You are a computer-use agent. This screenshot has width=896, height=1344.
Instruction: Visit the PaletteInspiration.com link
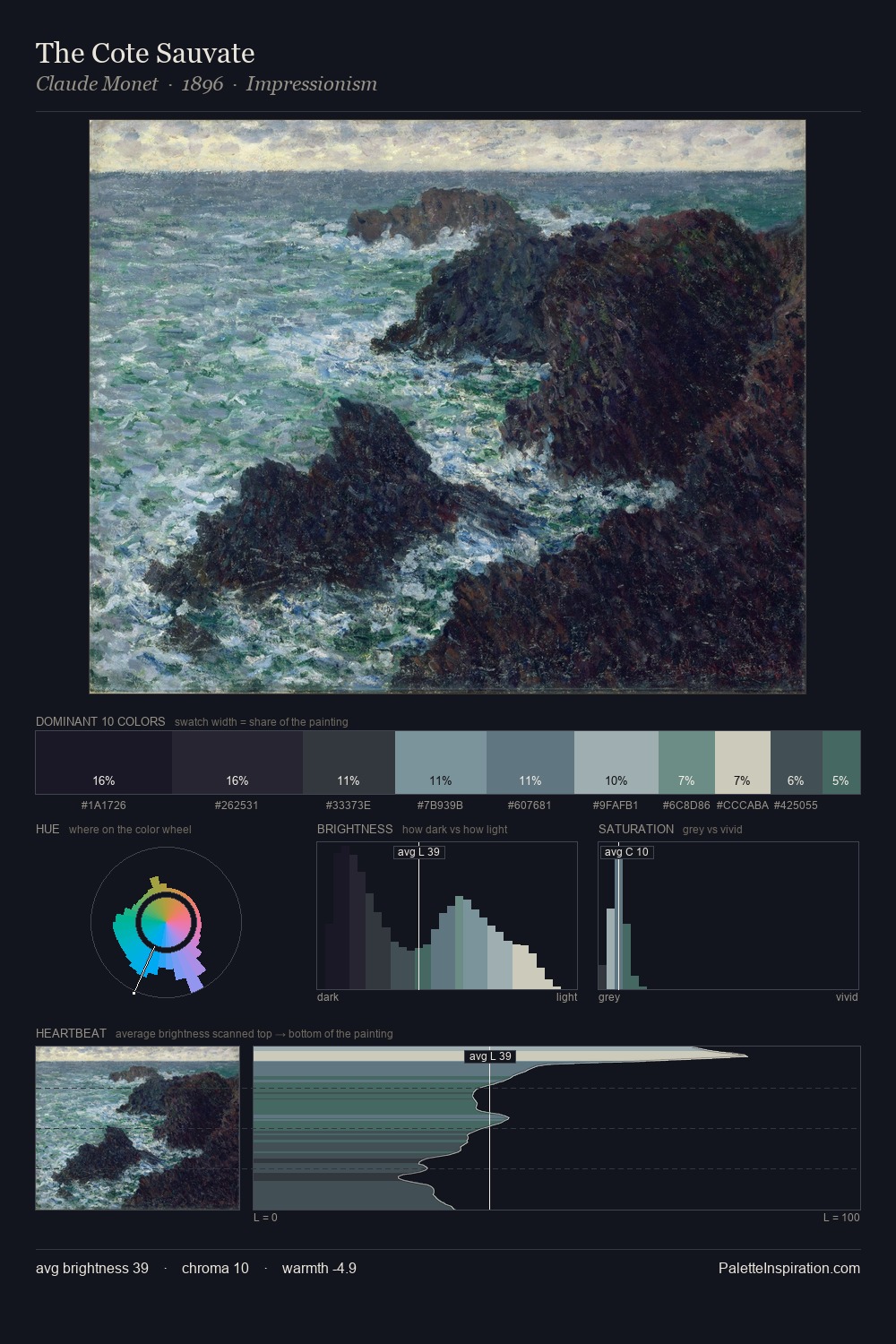click(x=789, y=1268)
